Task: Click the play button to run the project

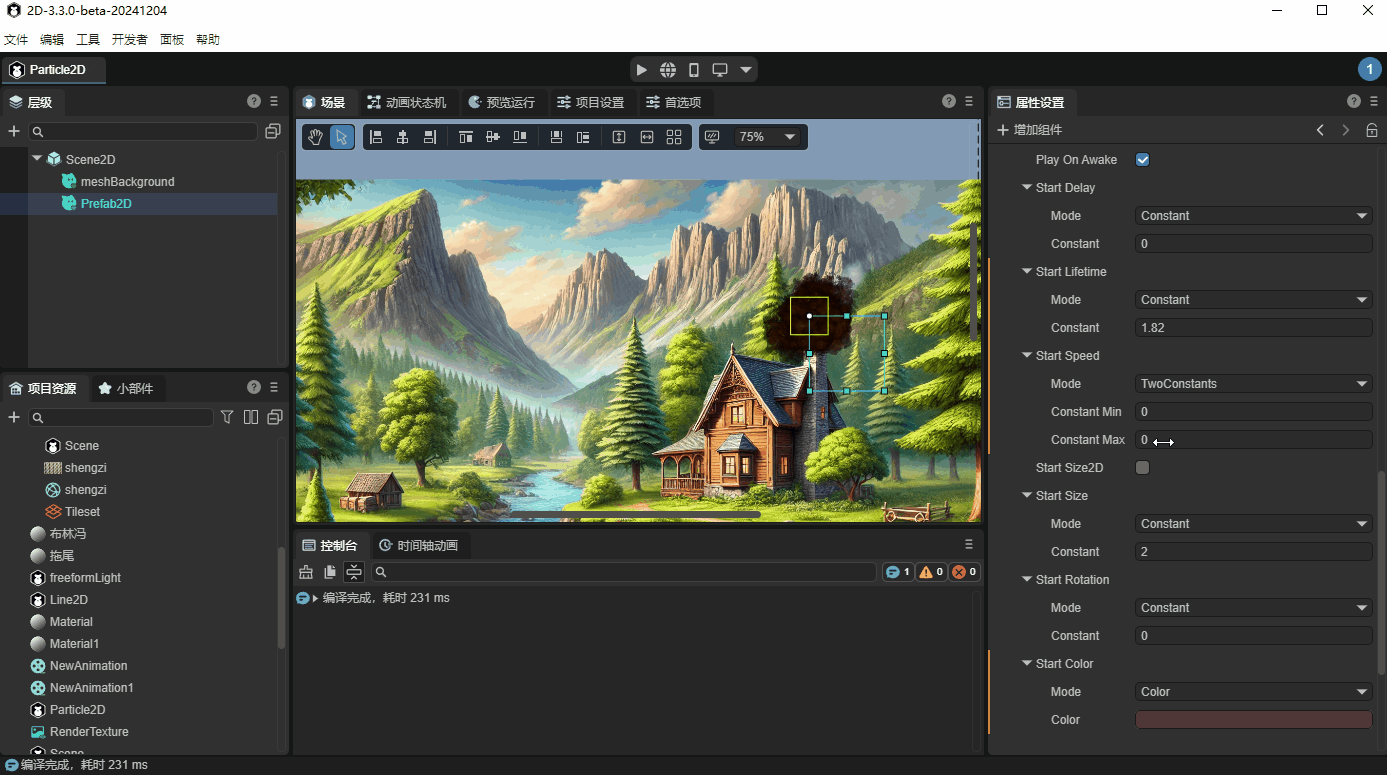Action: coord(641,69)
